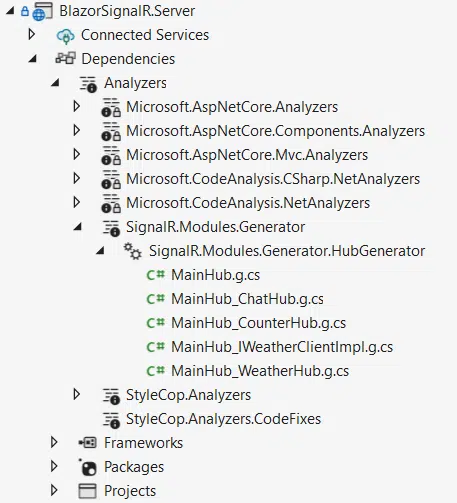The image size is (457, 503).
Task: Collapse the SignalR.Modules.Generator node
Action: click(78, 227)
